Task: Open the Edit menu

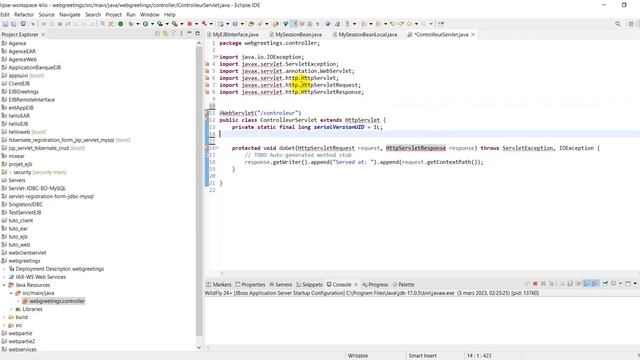Action: (4, 14)
